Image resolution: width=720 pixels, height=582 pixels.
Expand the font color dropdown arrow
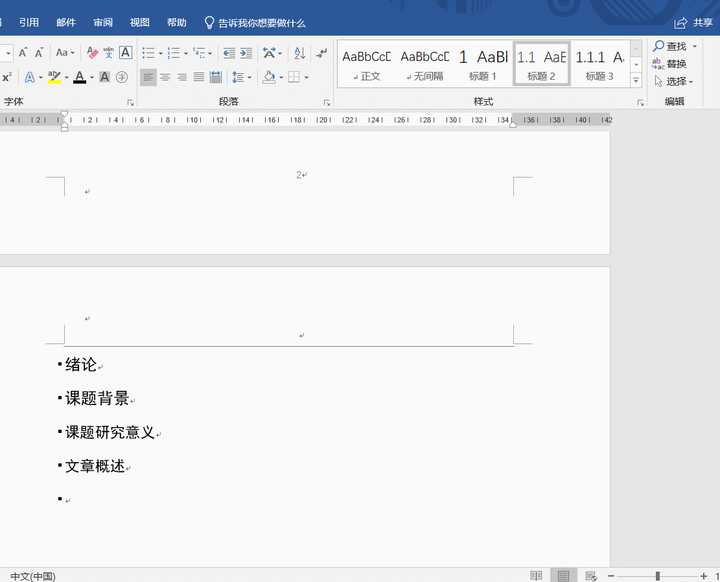pos(92,78)
